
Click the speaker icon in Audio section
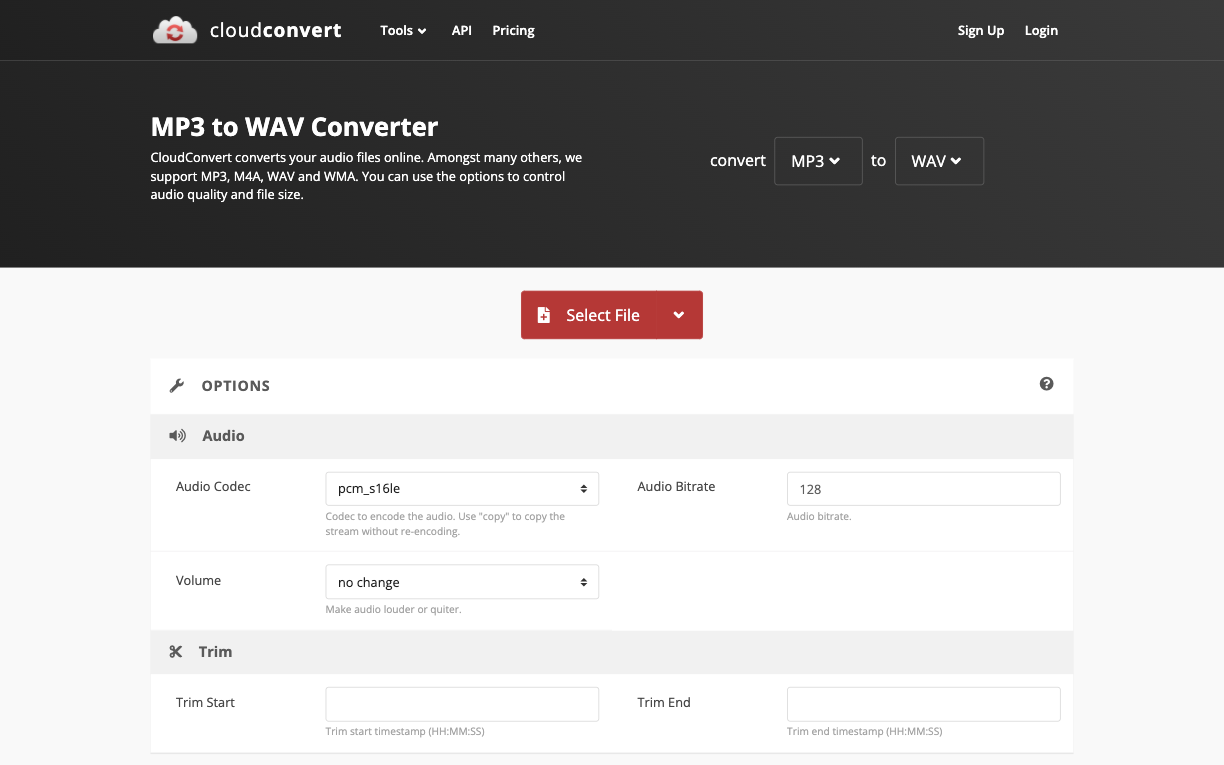pyautogui.click(x=177, y=436)
